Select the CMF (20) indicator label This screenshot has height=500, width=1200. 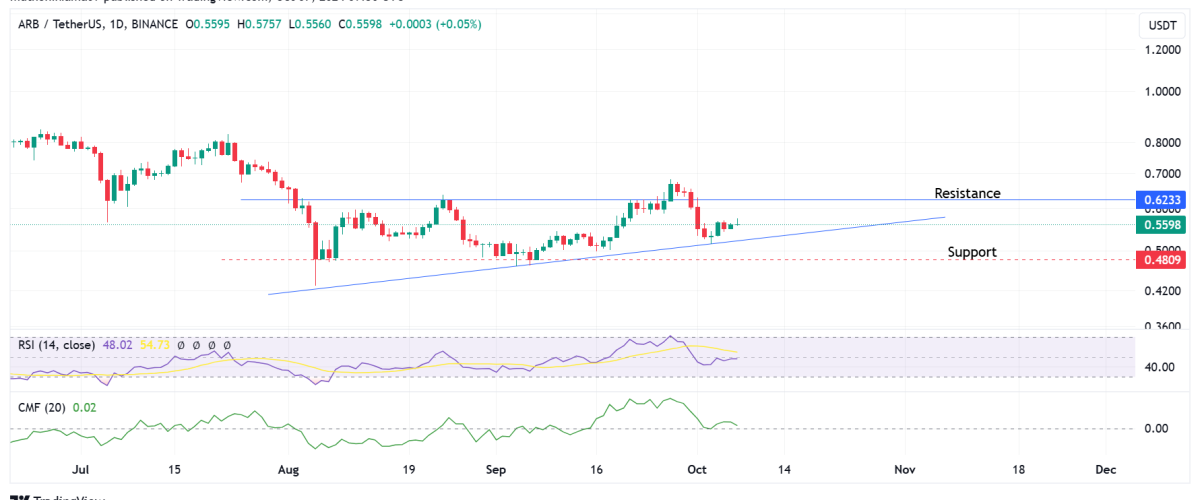pyautogui.click(x=40, y=407)
